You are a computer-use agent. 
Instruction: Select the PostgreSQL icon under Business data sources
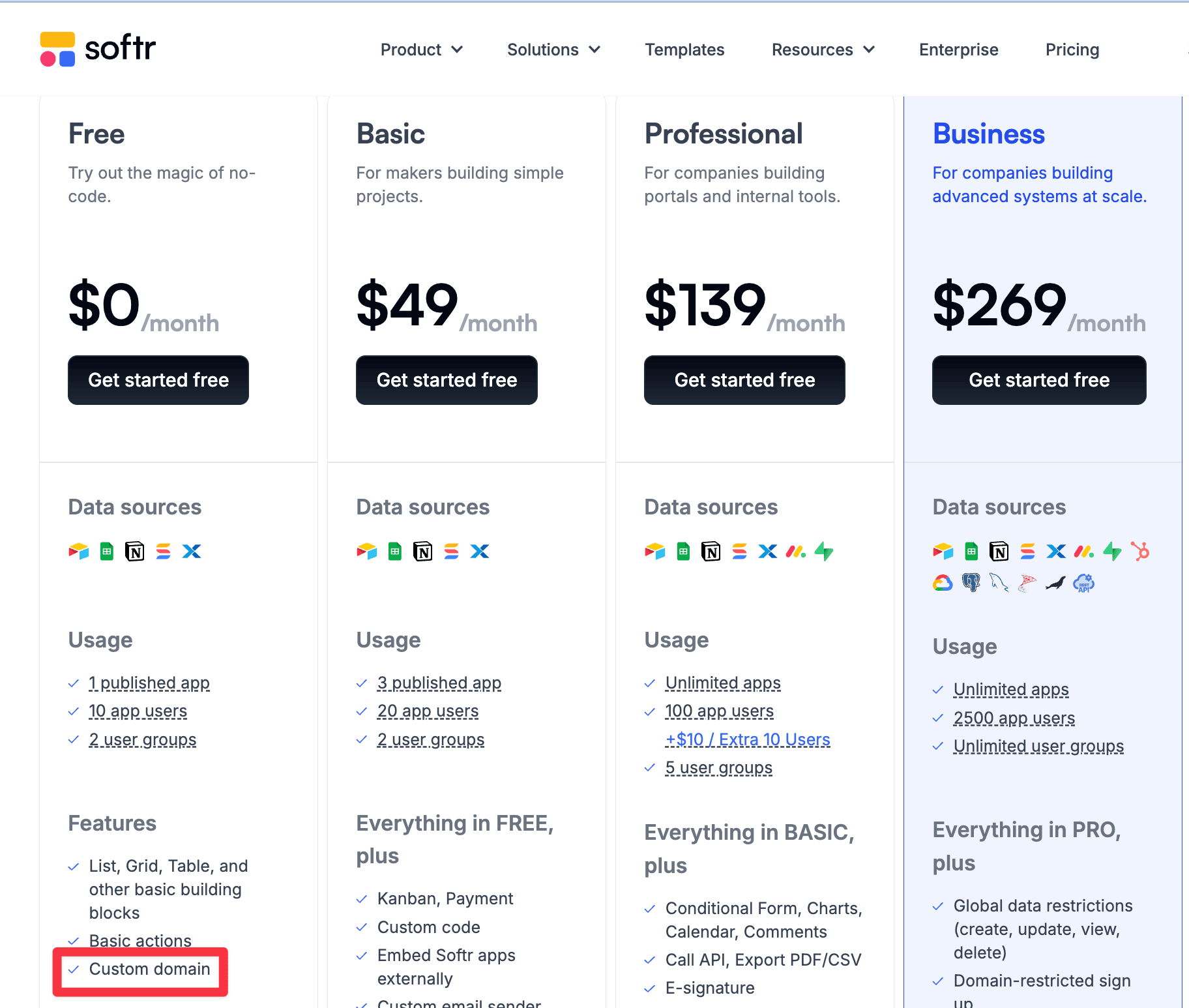971,583
